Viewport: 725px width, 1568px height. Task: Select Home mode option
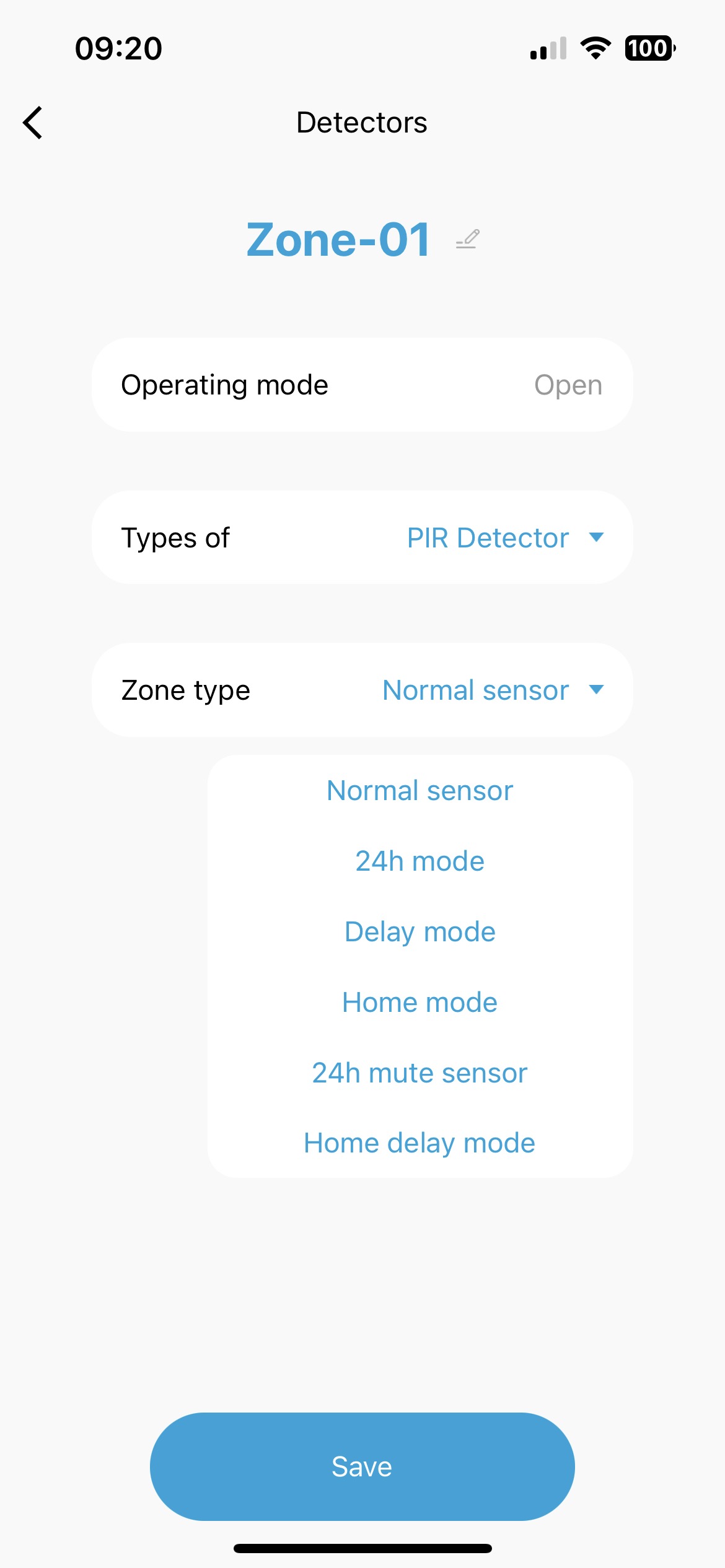point(420,1002)
